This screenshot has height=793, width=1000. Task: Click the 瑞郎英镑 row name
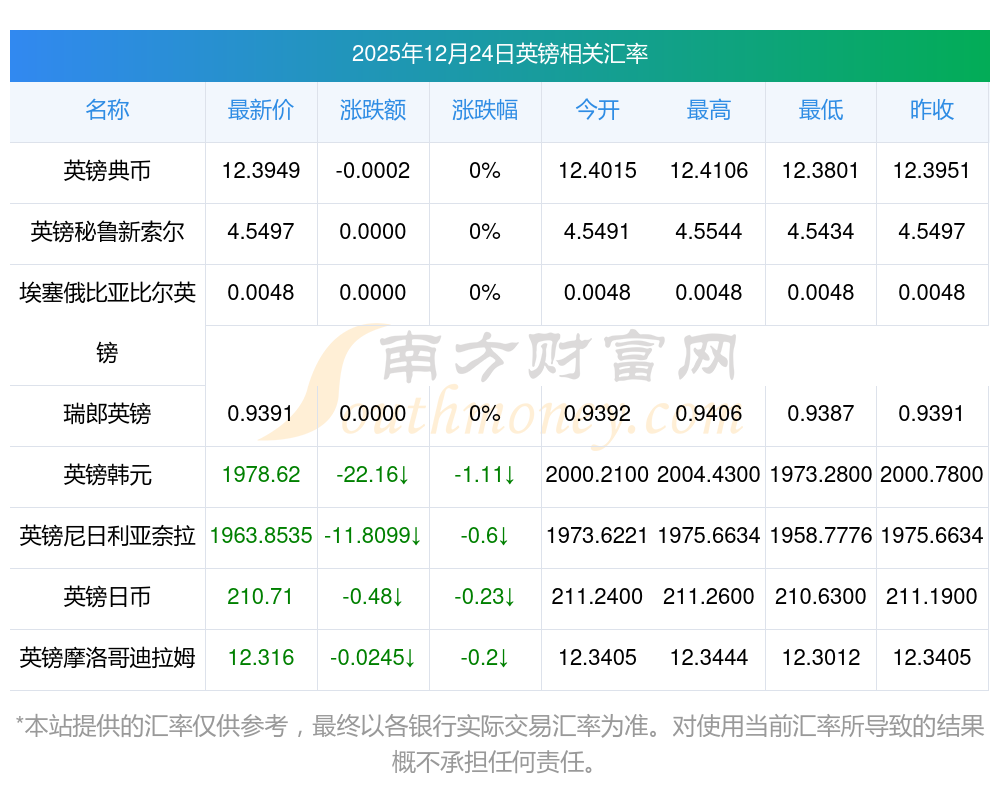(x=107, y=414)
